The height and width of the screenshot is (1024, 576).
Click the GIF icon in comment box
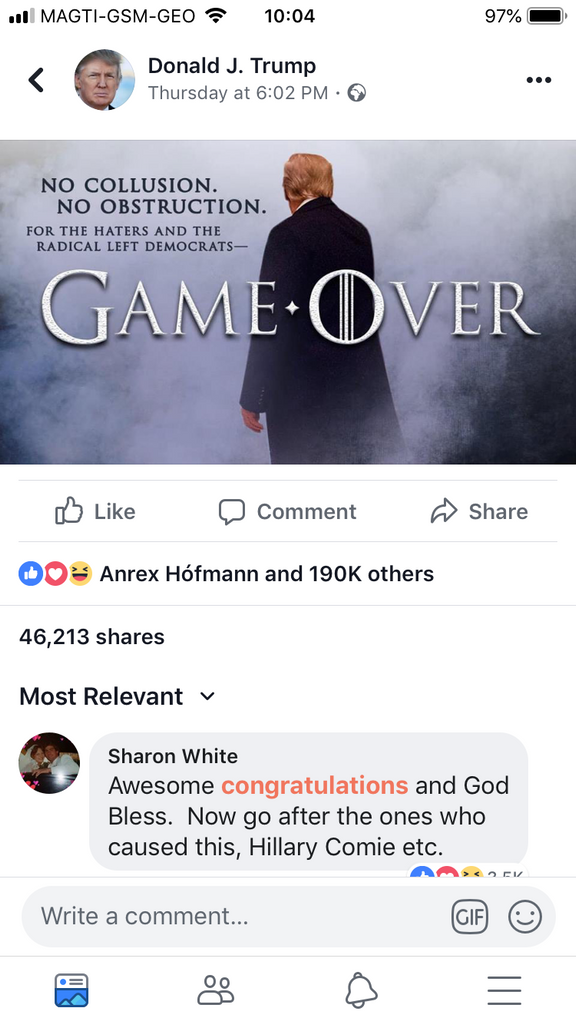point(470,916)
